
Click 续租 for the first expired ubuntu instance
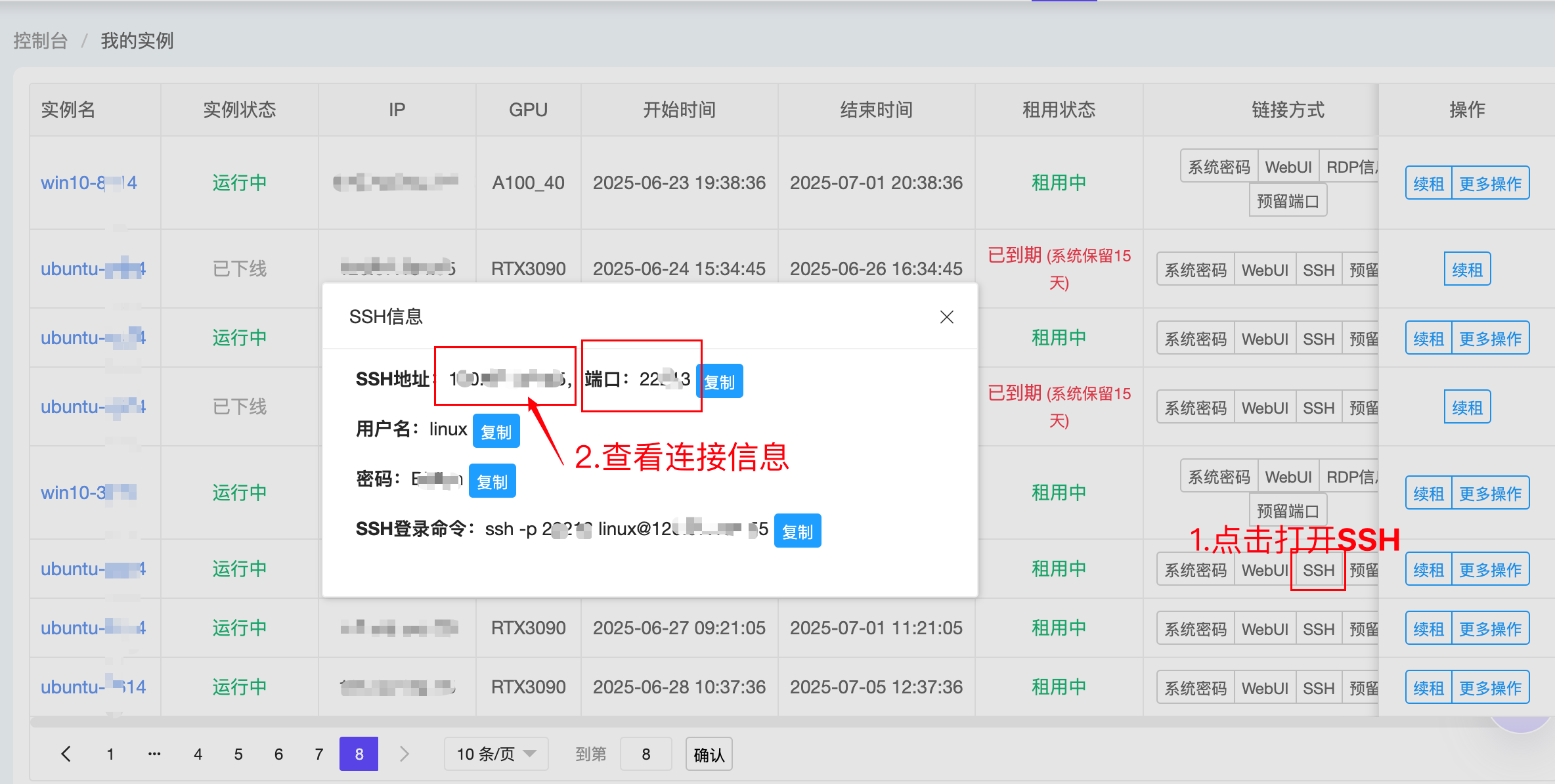pos(1467,269)
